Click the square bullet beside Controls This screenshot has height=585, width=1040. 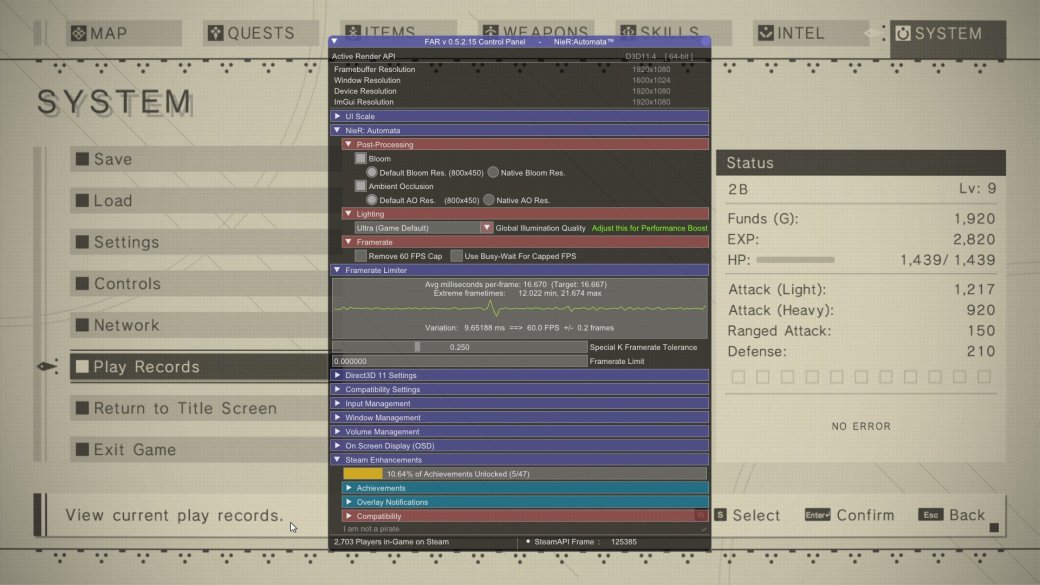click(82, 284)
